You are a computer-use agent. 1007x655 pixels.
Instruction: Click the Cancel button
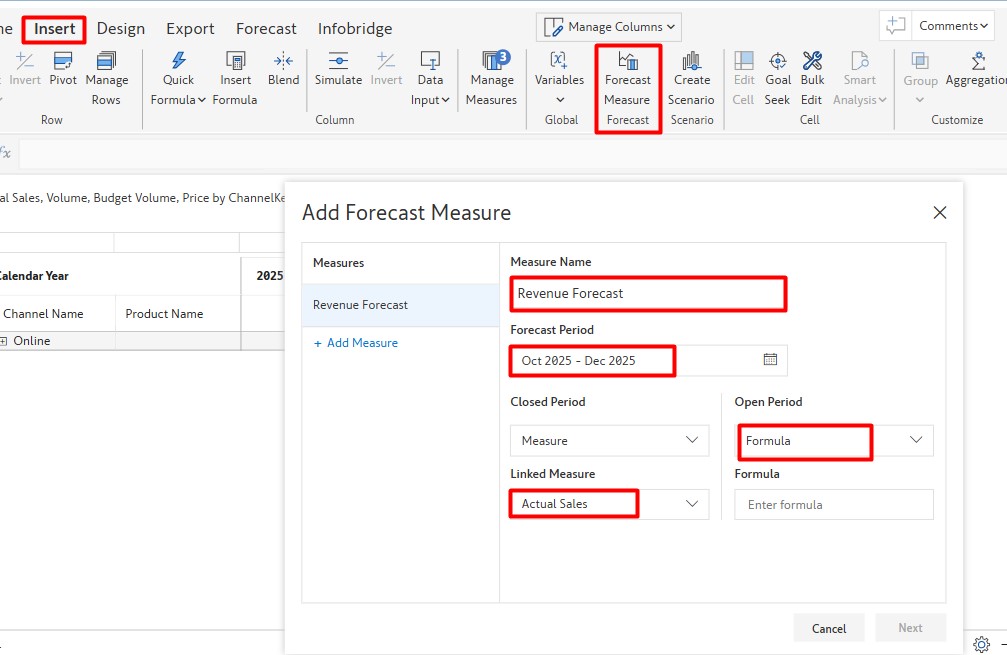(x=828, y=628)
